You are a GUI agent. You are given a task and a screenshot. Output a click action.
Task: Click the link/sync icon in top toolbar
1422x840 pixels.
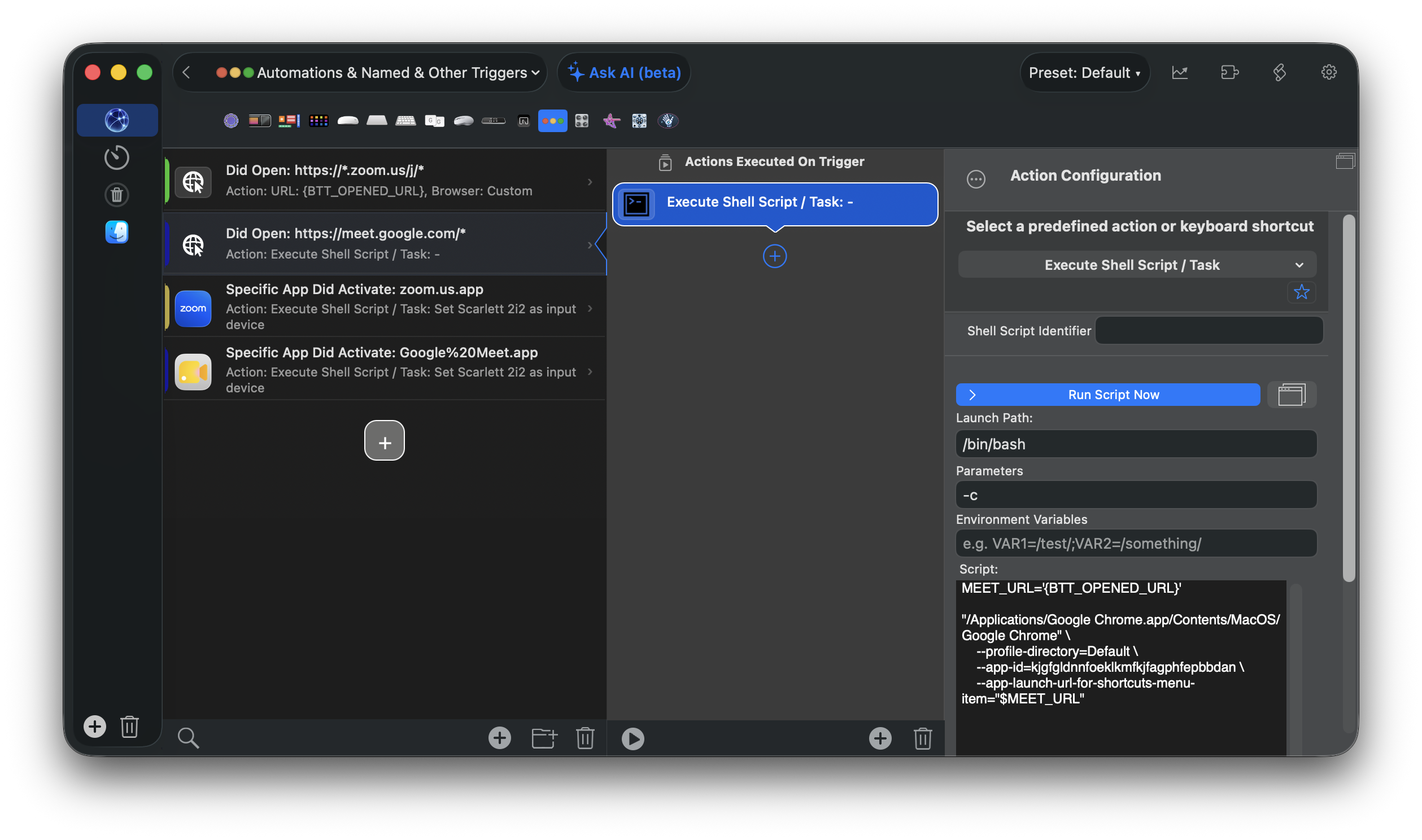click(x=1279, y=72)
